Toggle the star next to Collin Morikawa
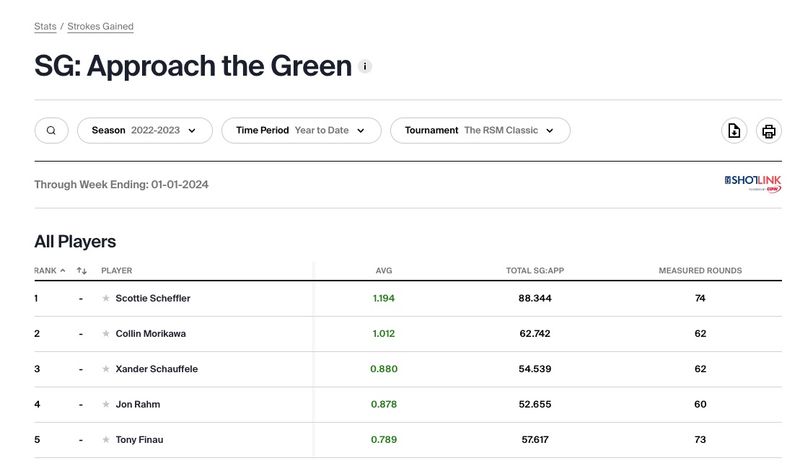Screen dimensions: 800x471 pyautogui.click(x=106, y=334)
